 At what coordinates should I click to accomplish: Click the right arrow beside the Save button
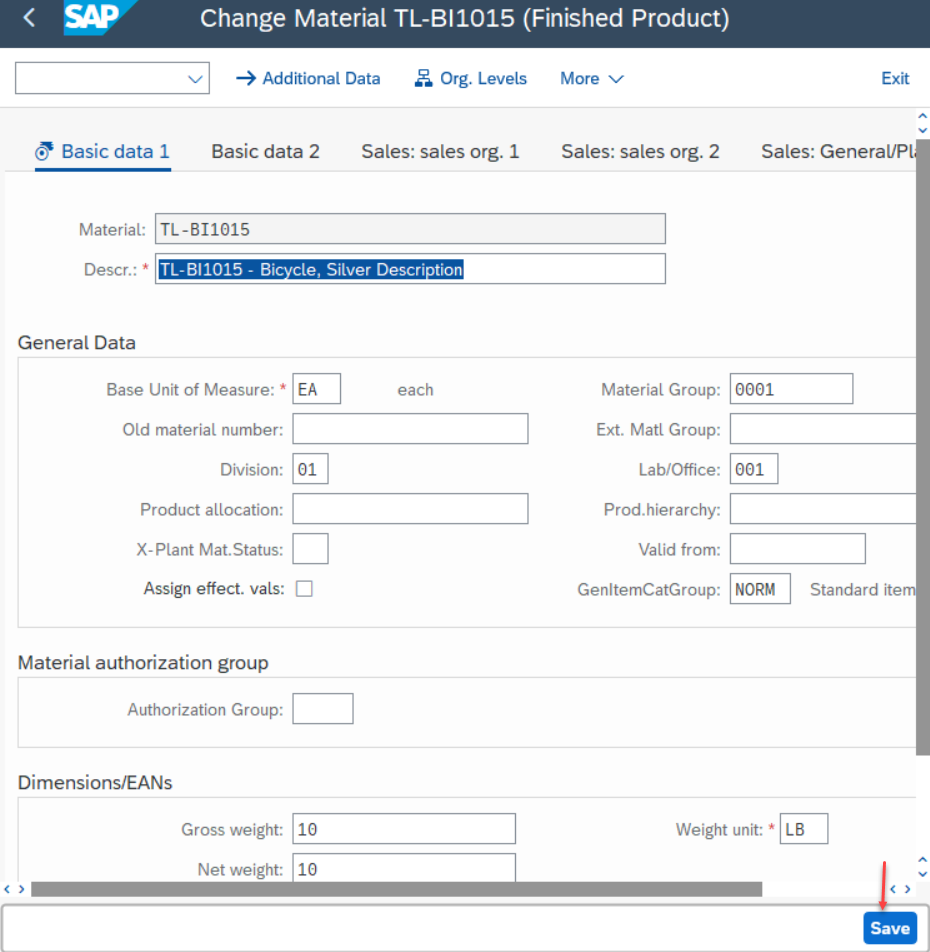[x=908, y=889]
